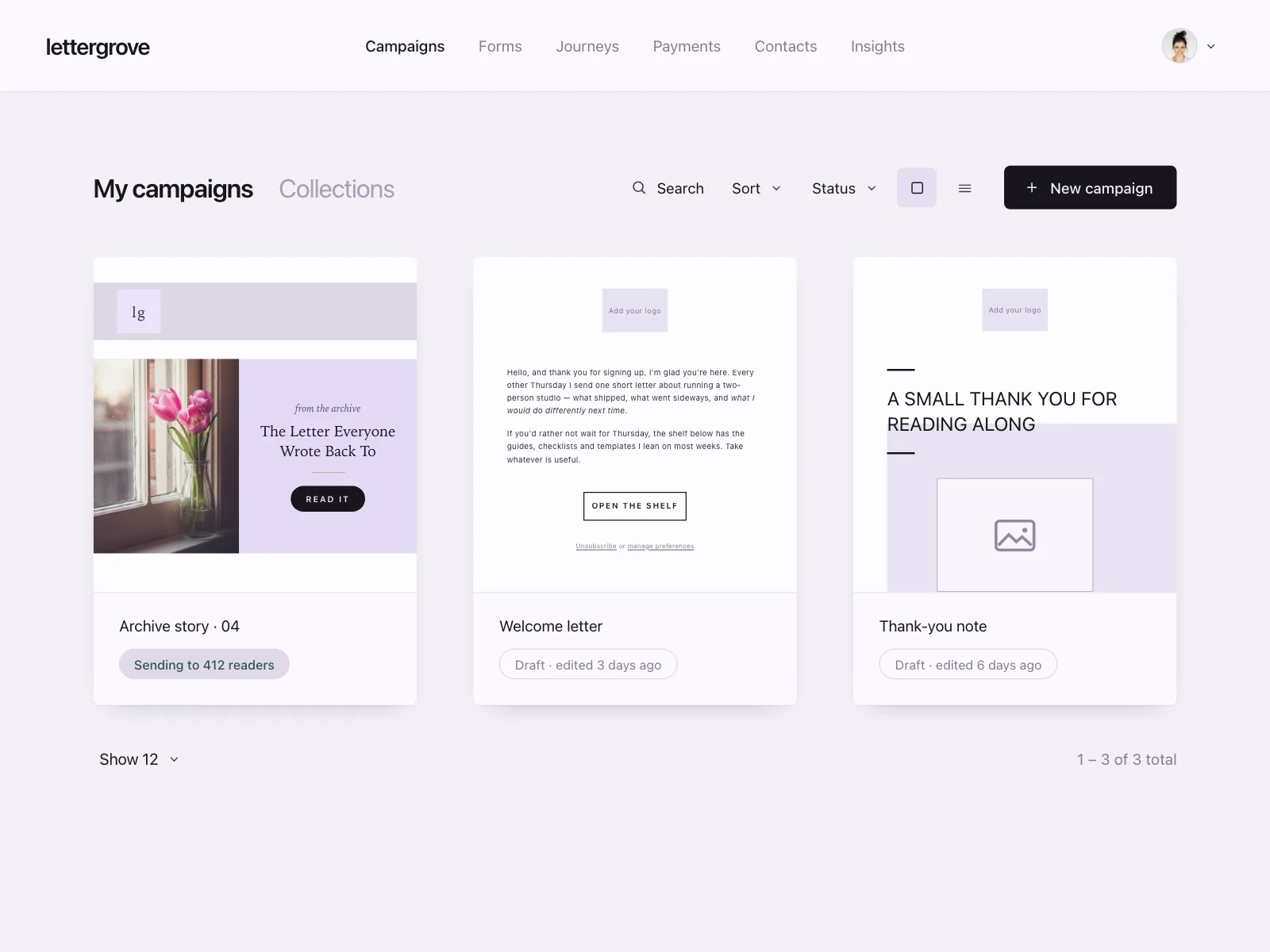Image resolution: width=1270 pixels, height=952 pixels.
Task: Switch to grid view
Action: [x=917, y=188]
